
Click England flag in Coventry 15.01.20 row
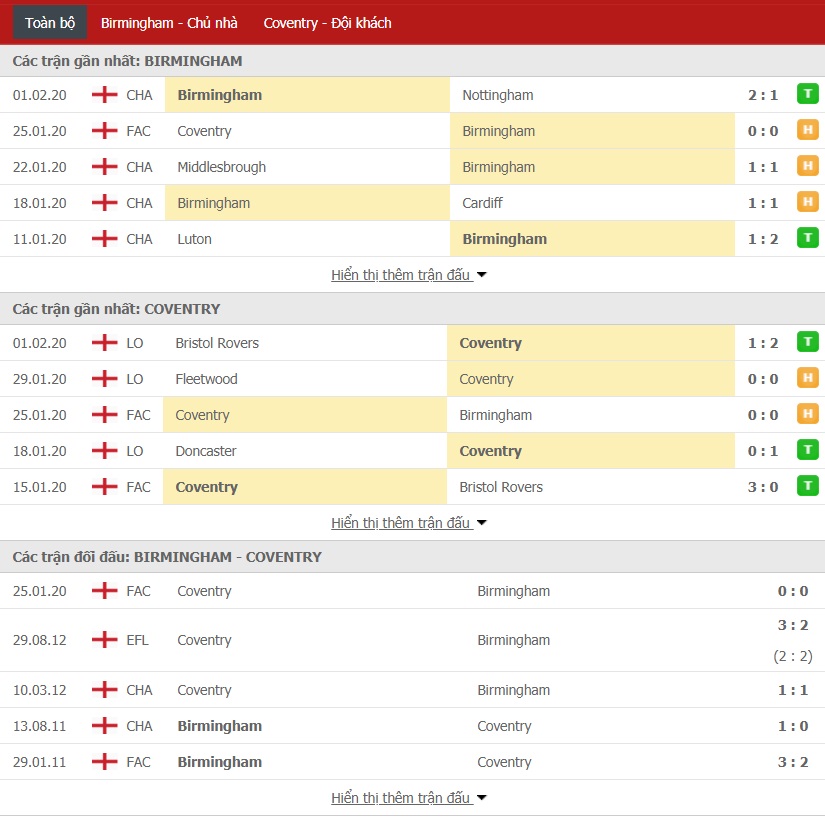click(104, 487)
